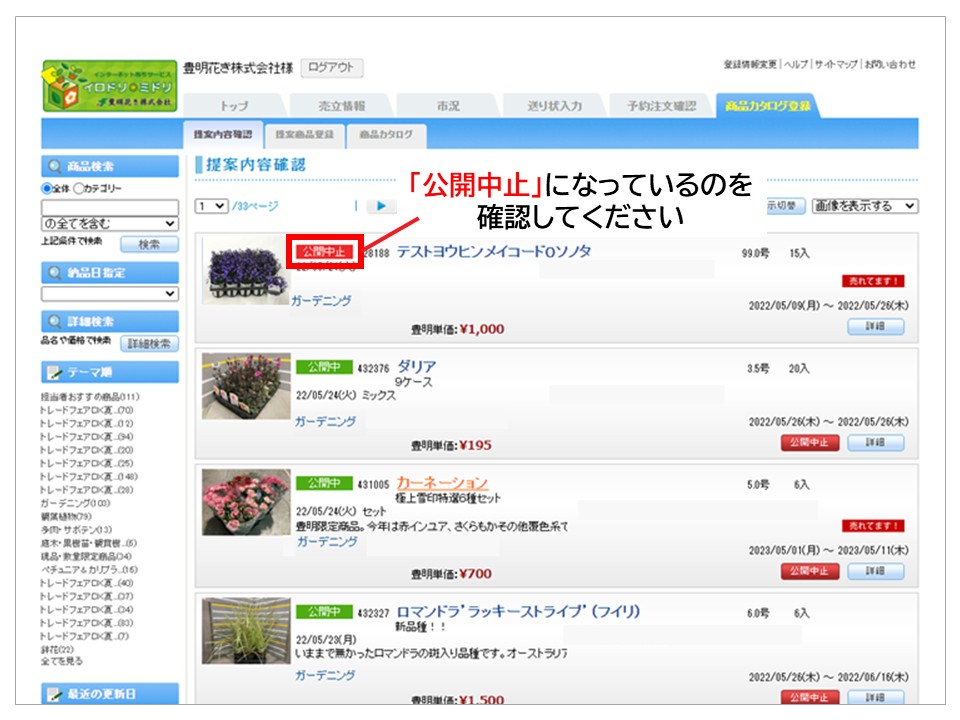Click the purple flower product thumbnail
960x720 pixels.
point(232,269)
